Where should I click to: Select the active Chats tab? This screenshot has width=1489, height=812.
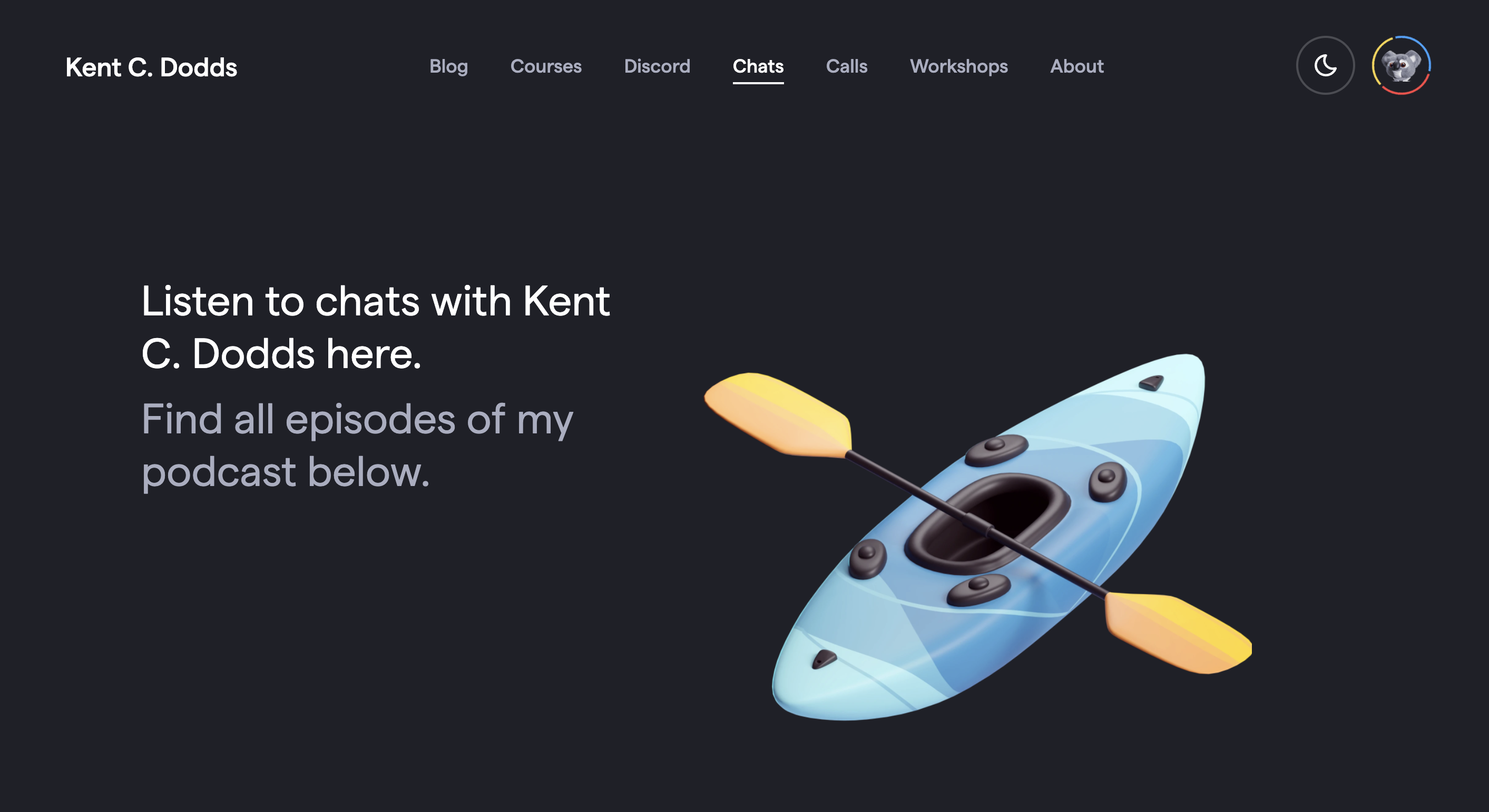click(758, 66)
